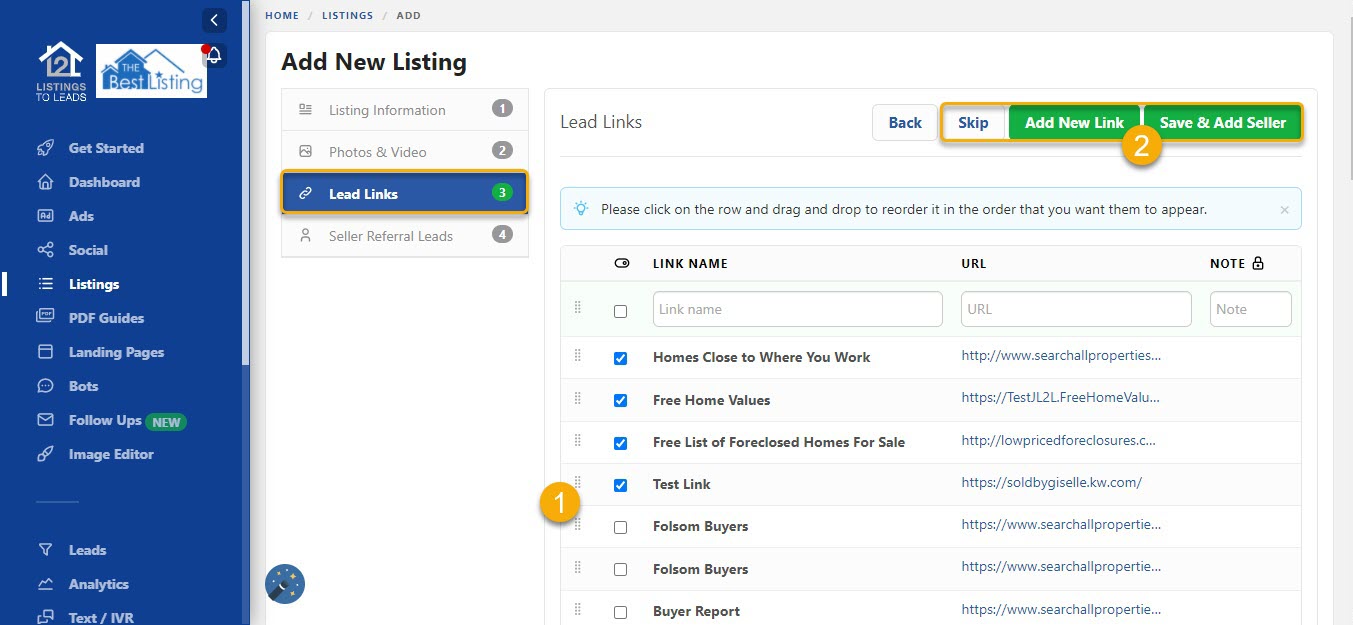1353x625 pixels.
Task: Click the Save & Add Seller button
Action: click(x=1222, y=122)
